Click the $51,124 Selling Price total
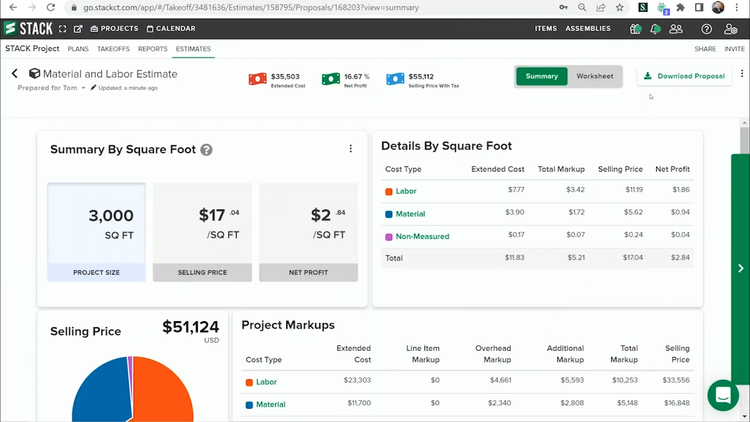The width and height of the screenshot is (750, 422). (x=190, y=327)
